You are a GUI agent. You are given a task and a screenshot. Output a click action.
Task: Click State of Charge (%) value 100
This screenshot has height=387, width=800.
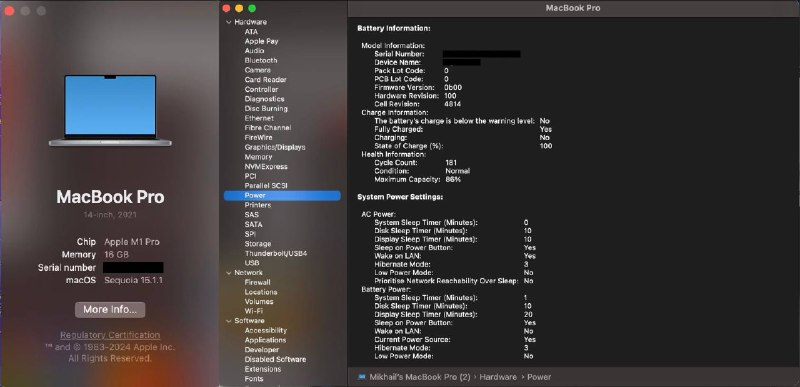point(546,146)
